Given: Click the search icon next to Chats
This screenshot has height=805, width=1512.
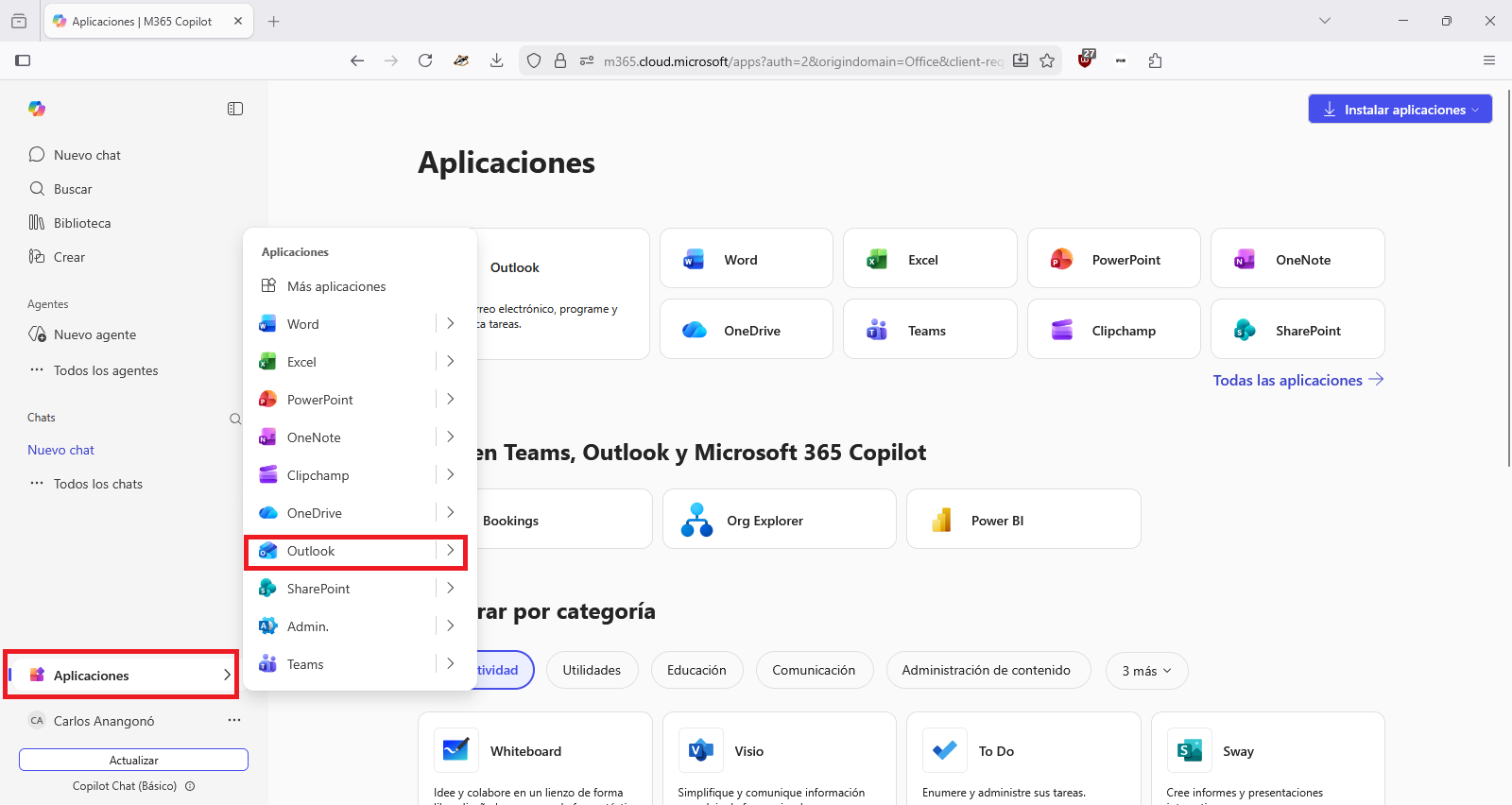Looking at the screenshot, I should tap(235, 419).
